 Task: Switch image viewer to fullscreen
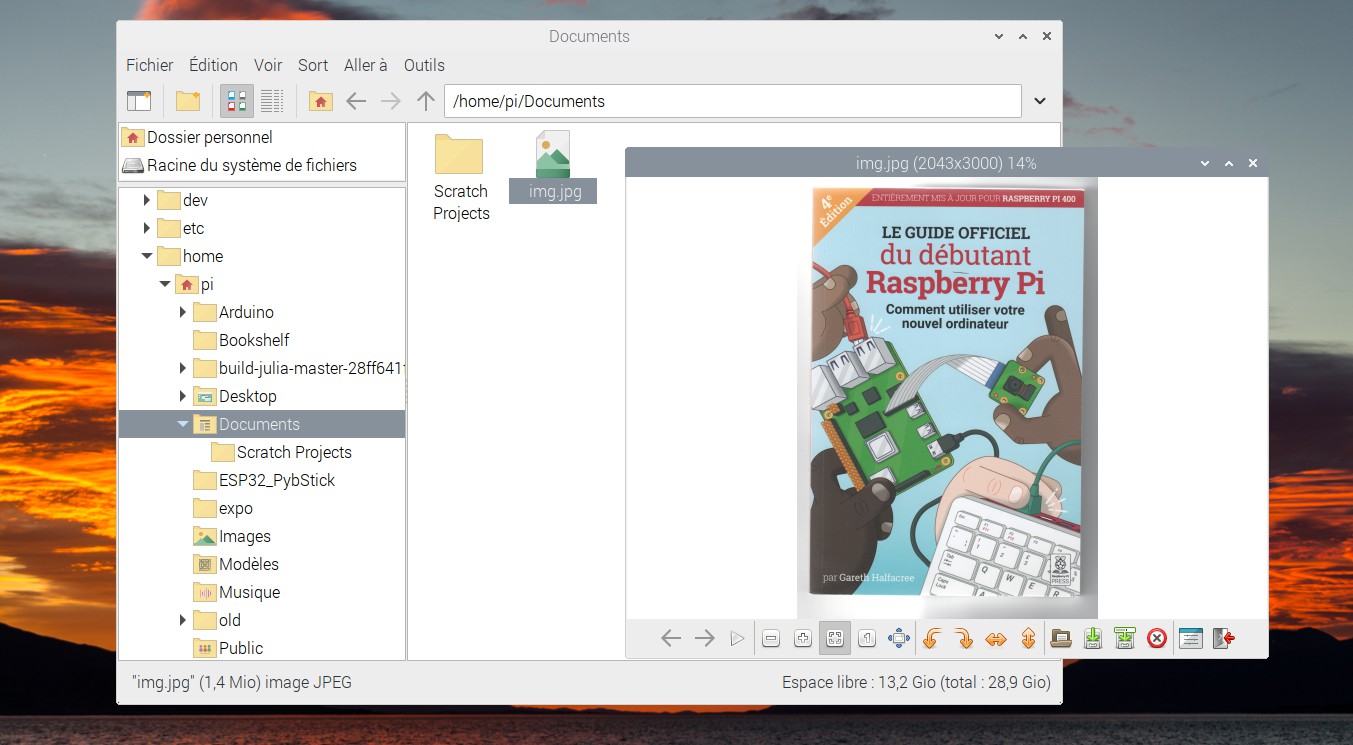click(899, 638)
